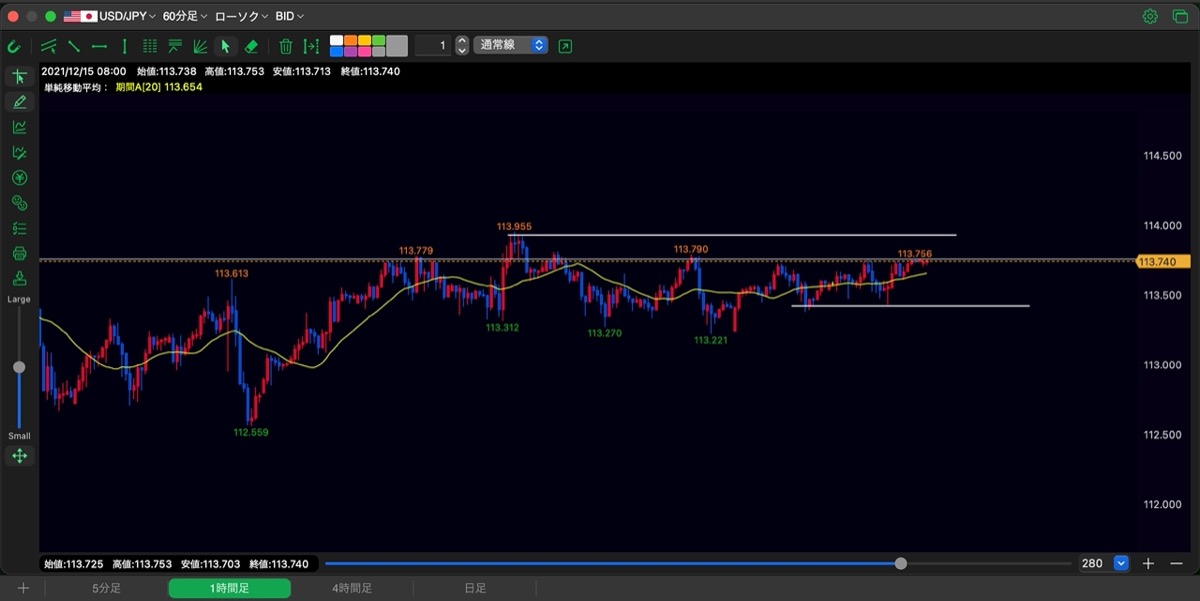Viewport: 1200px width, 601px height.
Task: Increase line width with stepper arrow
Action: pyautogui.click(x=461, y=41)
